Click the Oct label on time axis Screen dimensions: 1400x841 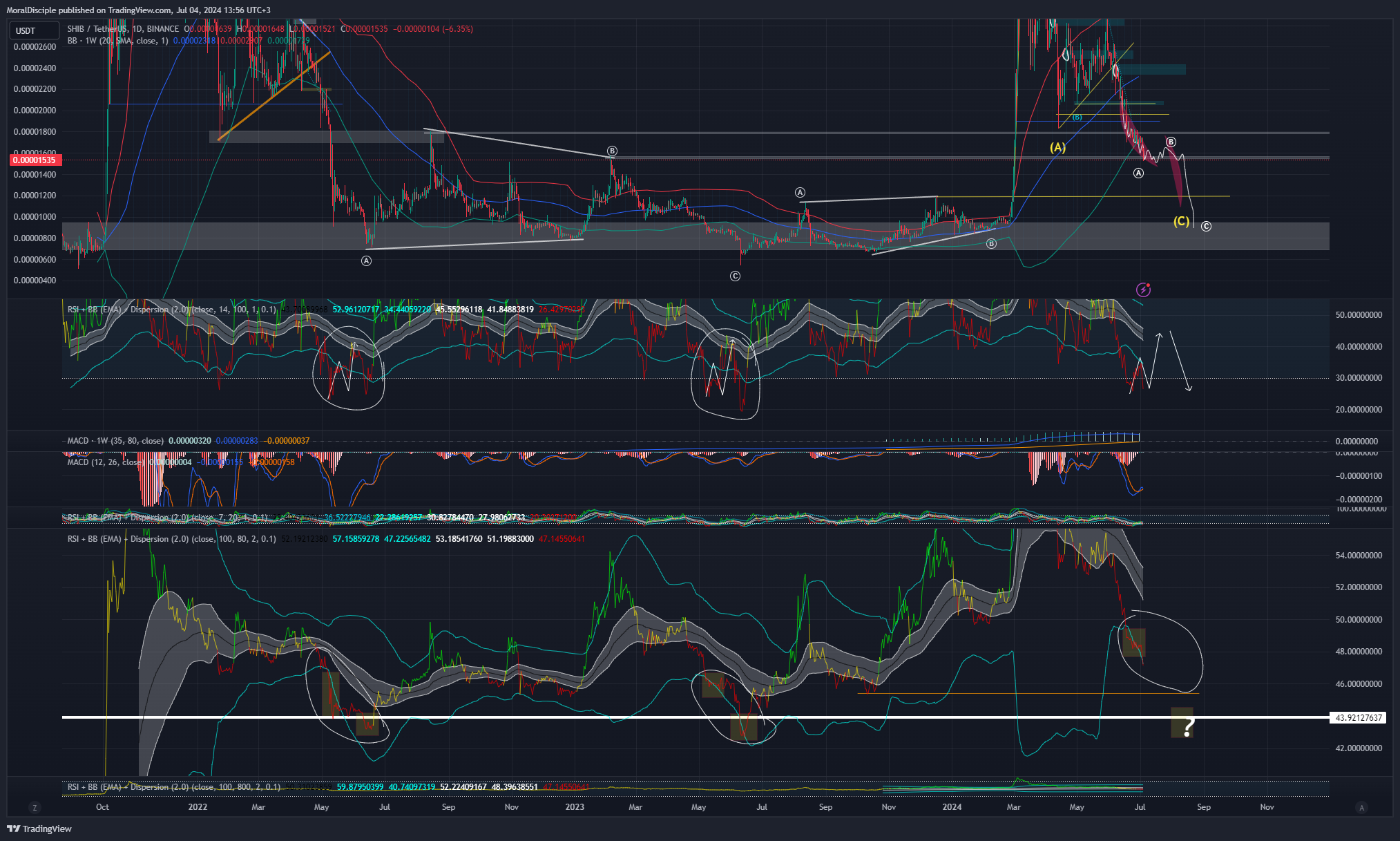pos(102,807)
